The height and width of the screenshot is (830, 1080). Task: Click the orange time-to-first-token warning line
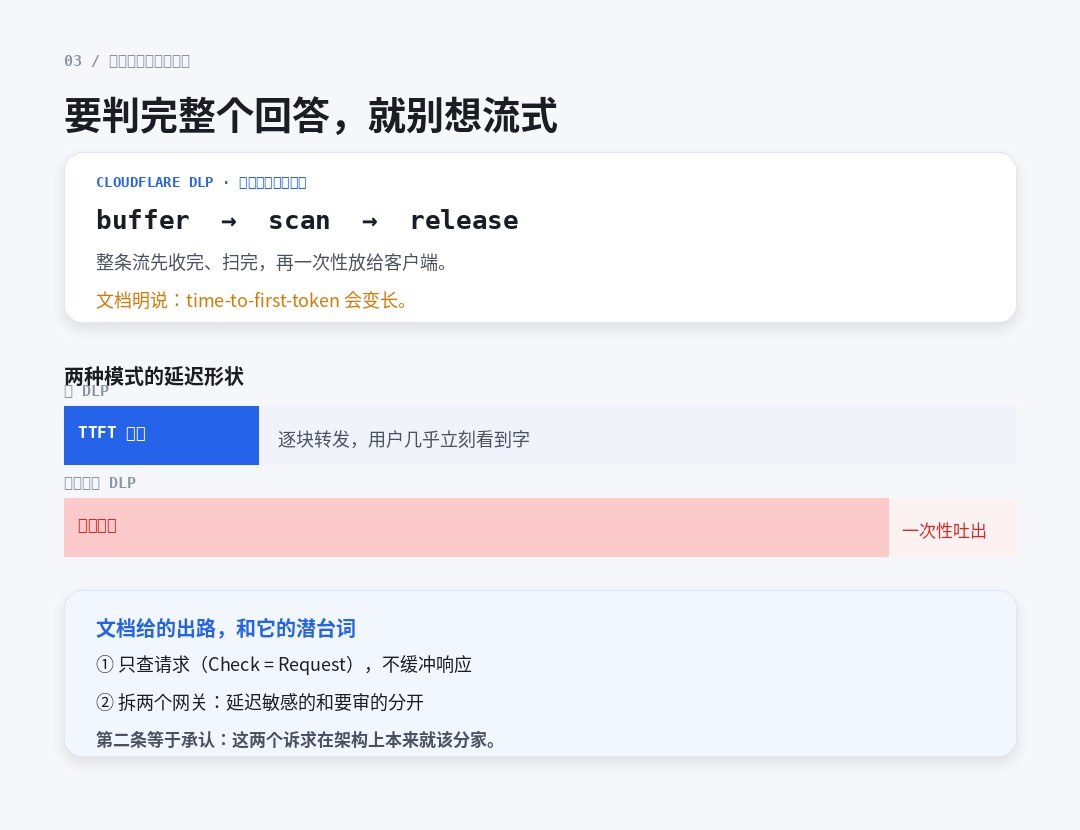point(252,300)
